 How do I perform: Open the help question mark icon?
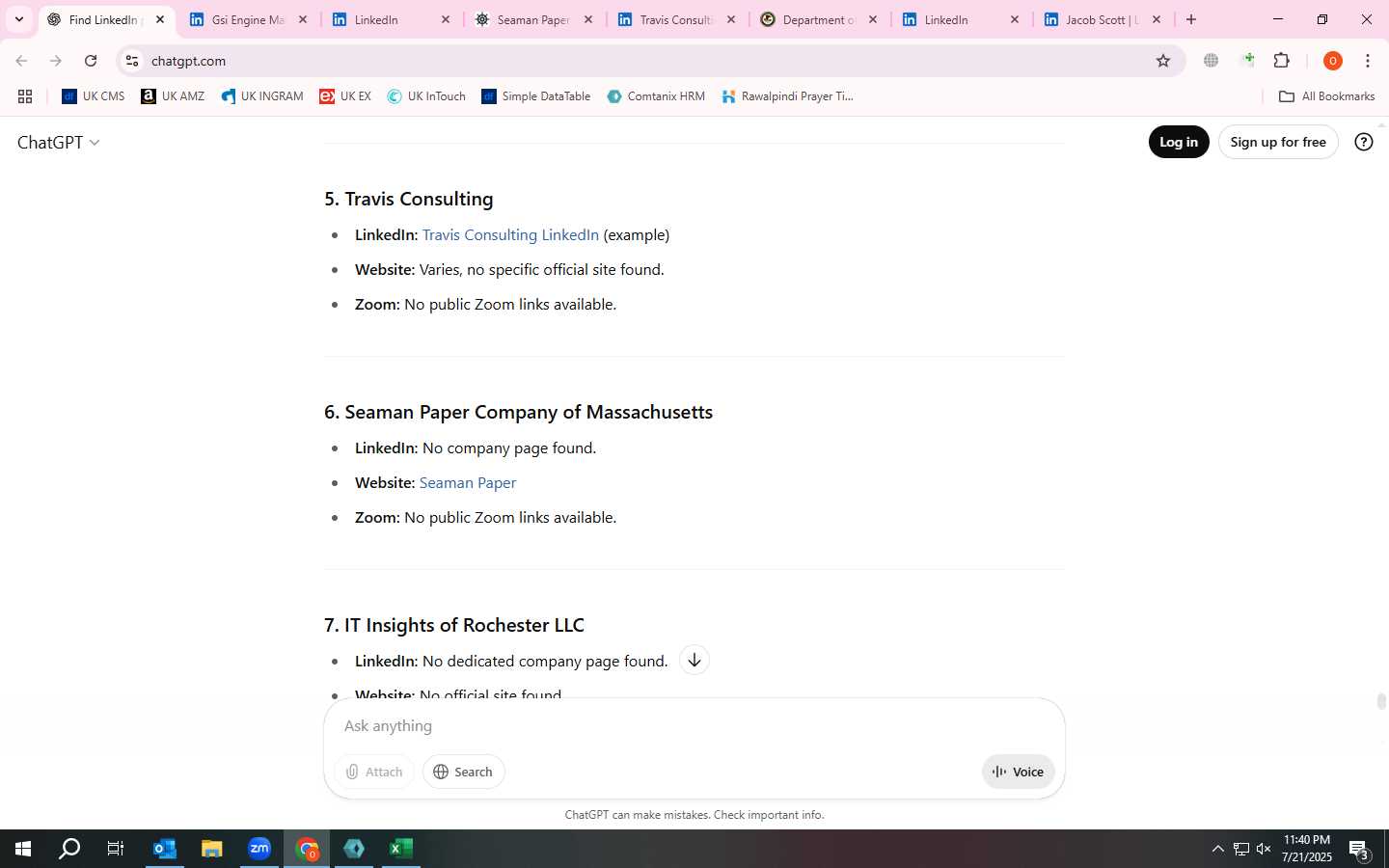1364,142
